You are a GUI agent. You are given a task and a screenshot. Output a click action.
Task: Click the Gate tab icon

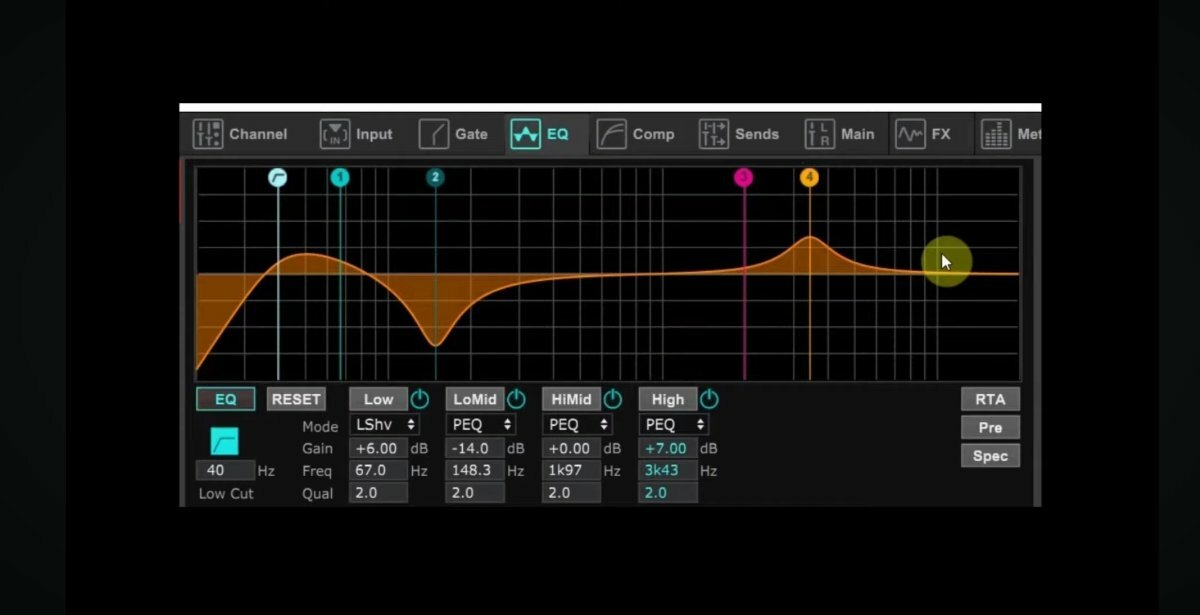pos(434,134)
